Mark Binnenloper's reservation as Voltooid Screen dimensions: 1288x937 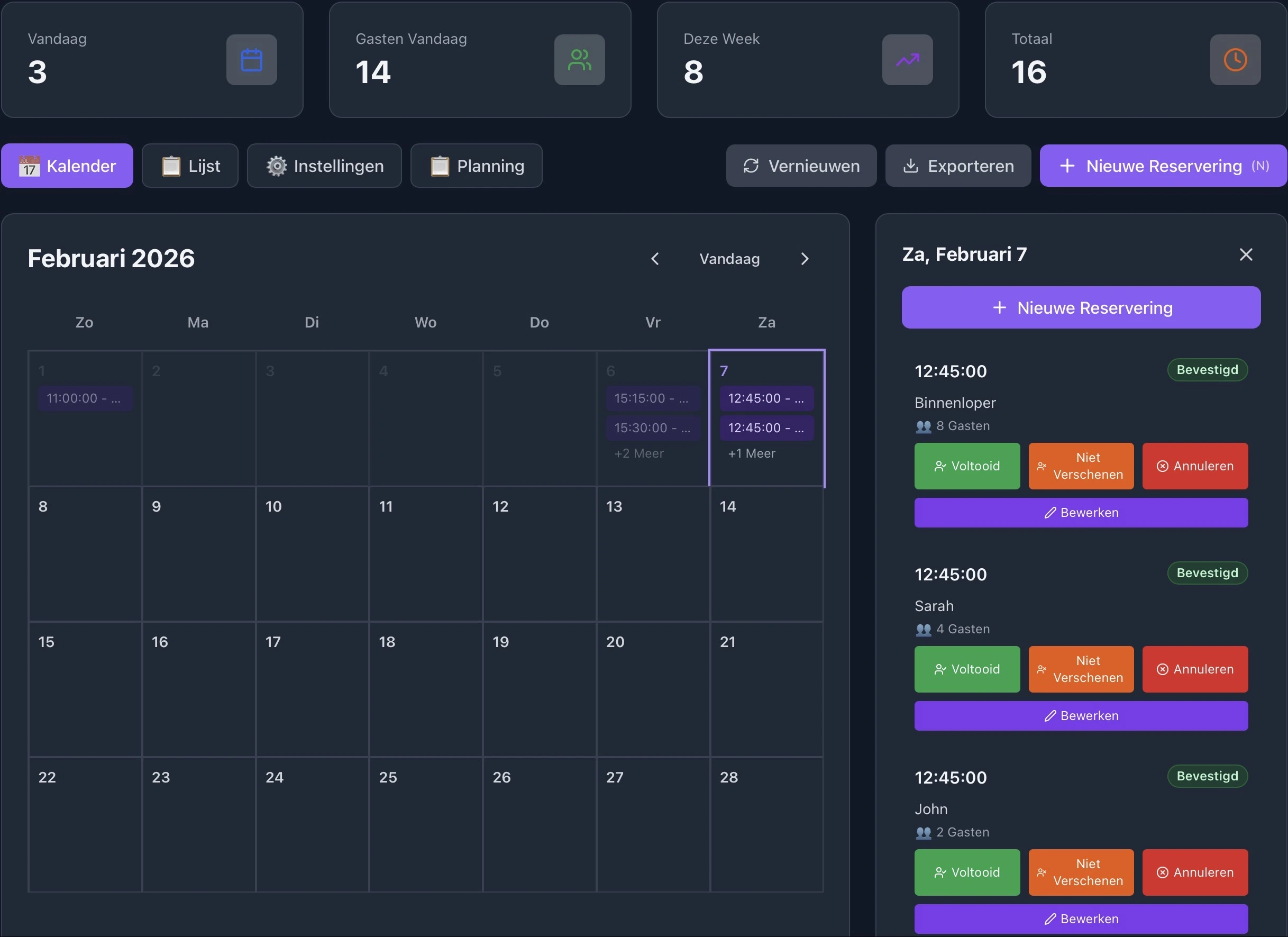click(x=966, y=466)
